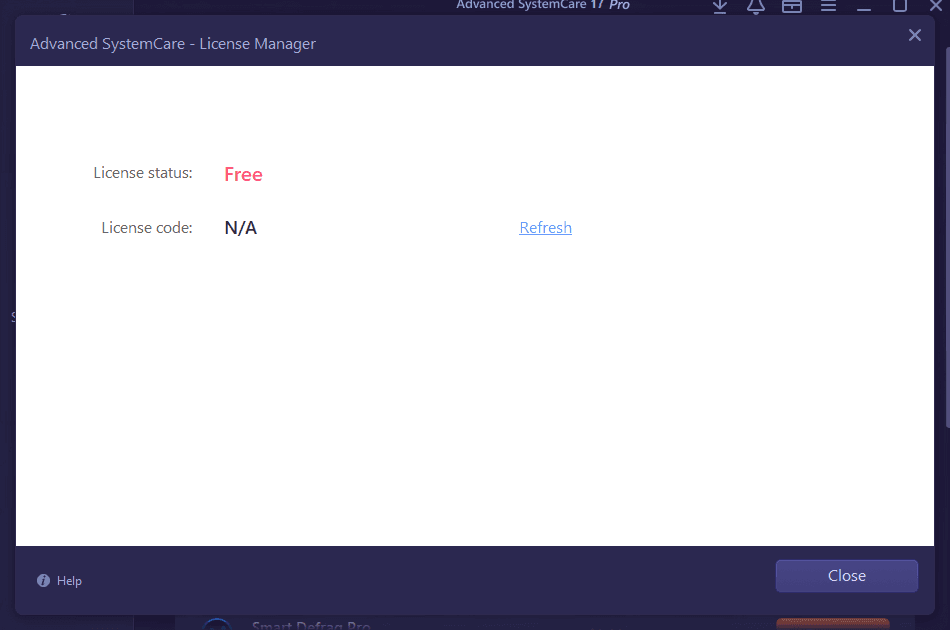Open the notifications bell icon
This screenshot has width=950, height=630.
coord(756,6)
